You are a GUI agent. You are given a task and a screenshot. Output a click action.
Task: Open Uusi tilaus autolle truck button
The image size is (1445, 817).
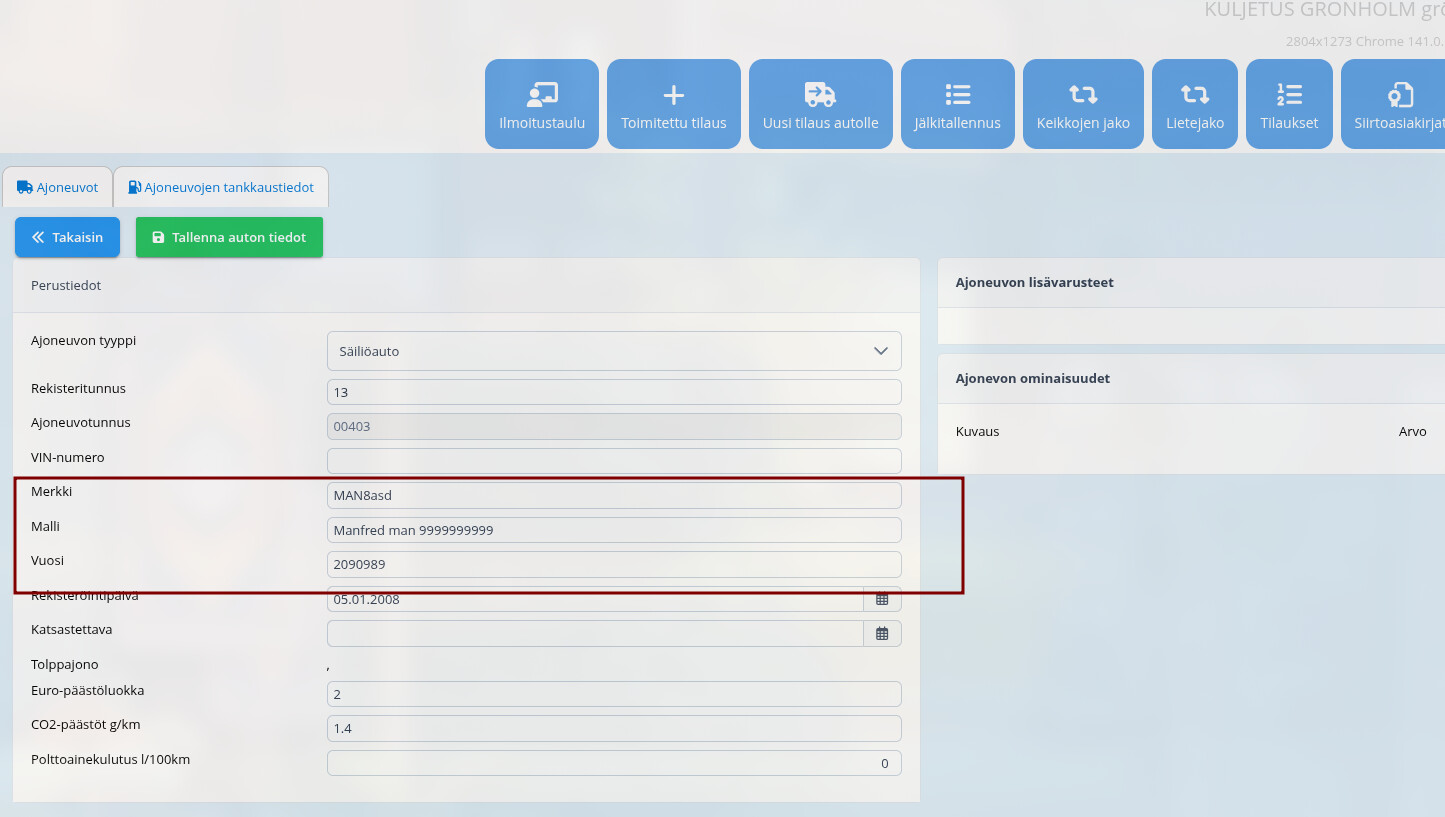tap(820, 104)
